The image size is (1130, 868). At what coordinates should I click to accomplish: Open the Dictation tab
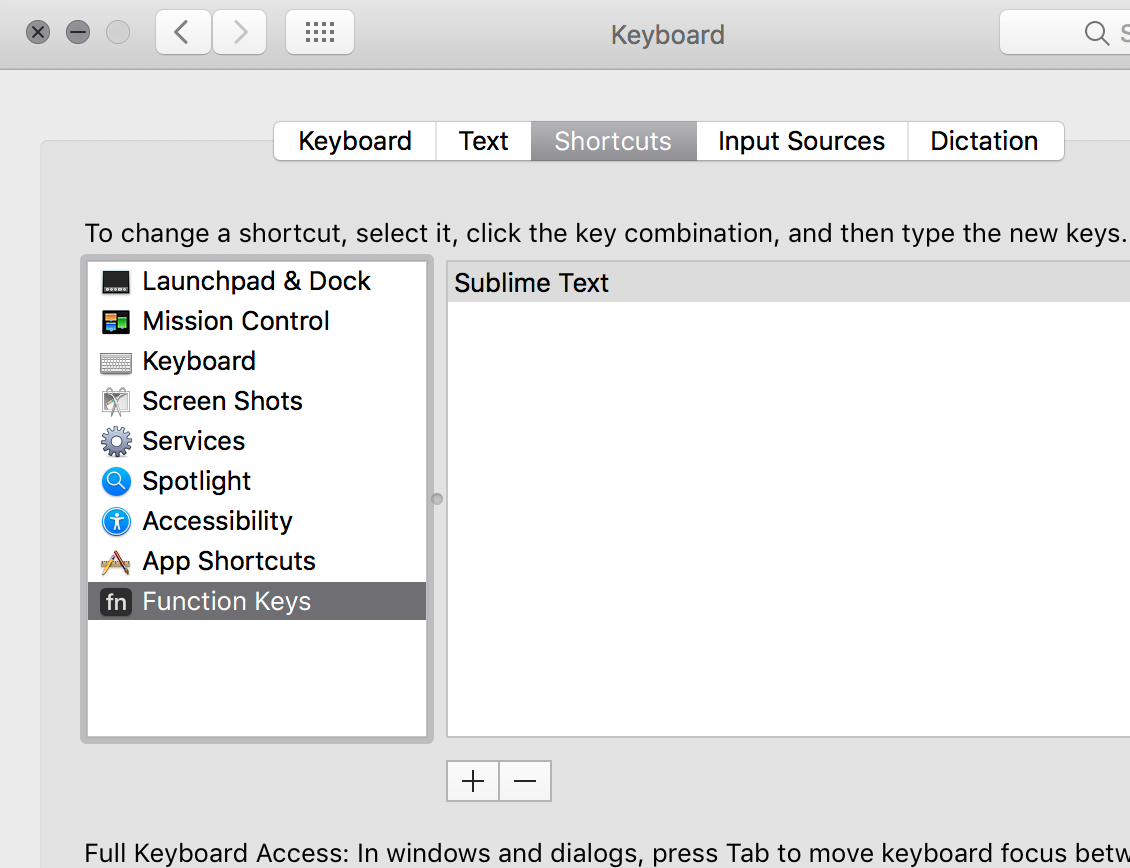(984, 141)
